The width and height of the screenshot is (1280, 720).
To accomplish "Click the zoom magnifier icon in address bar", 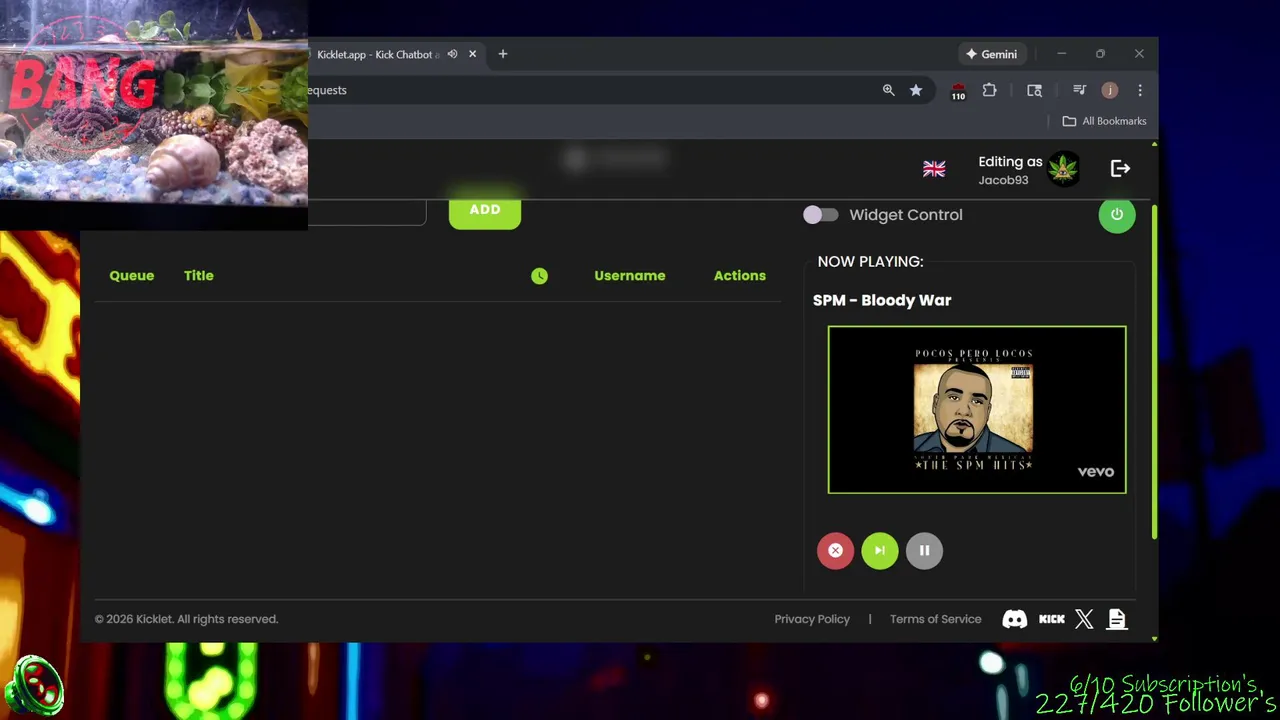I will click(x=888, y=90).
